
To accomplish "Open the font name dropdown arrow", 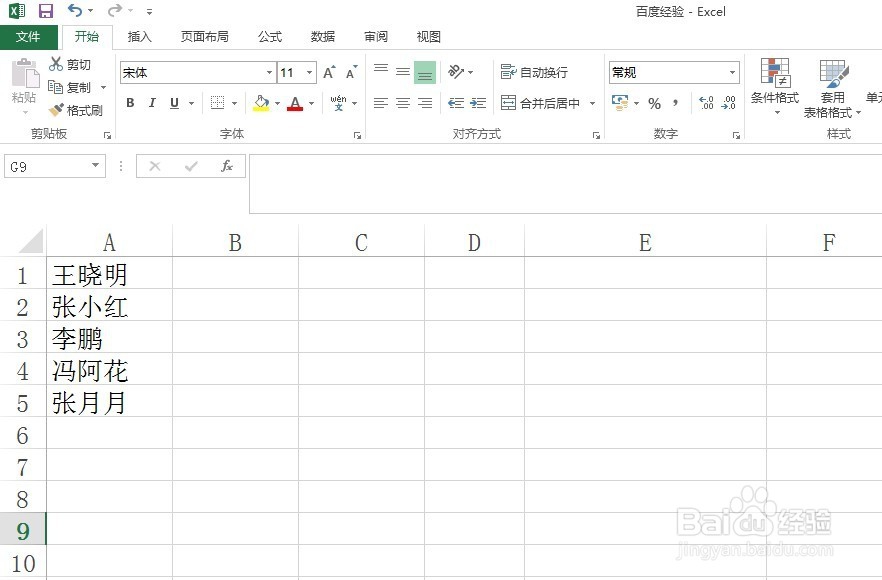I will [x=267, y=72].
